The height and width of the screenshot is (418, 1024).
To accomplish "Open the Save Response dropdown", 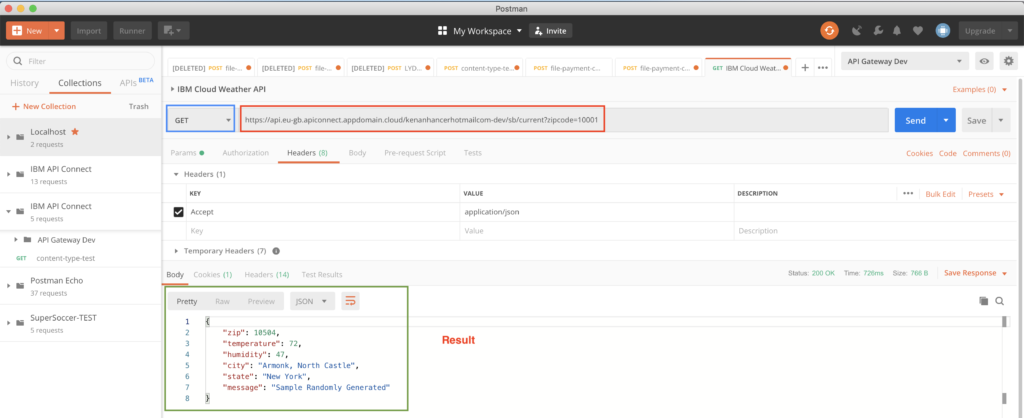I will click(976, 273).
